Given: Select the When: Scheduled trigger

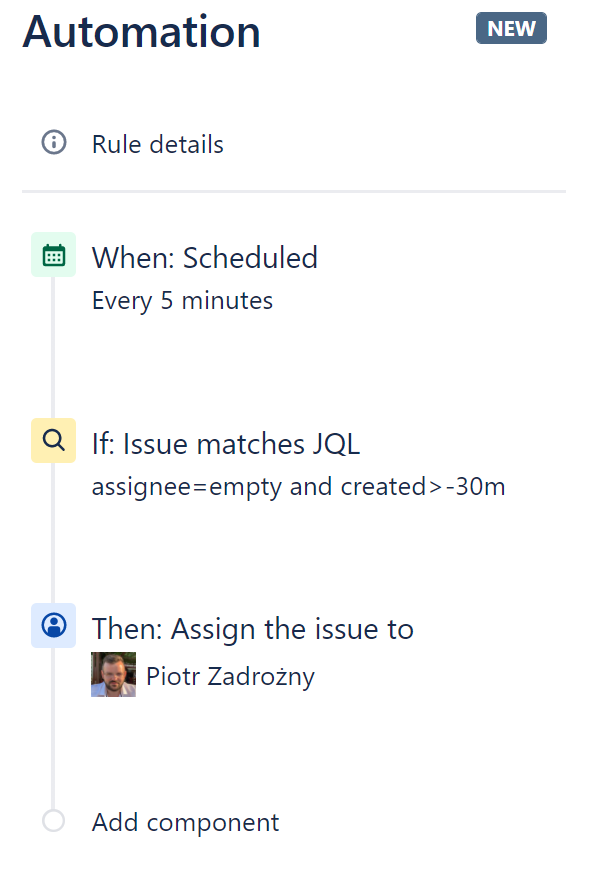Looking at the screenshot, I should tap(204, 257).
